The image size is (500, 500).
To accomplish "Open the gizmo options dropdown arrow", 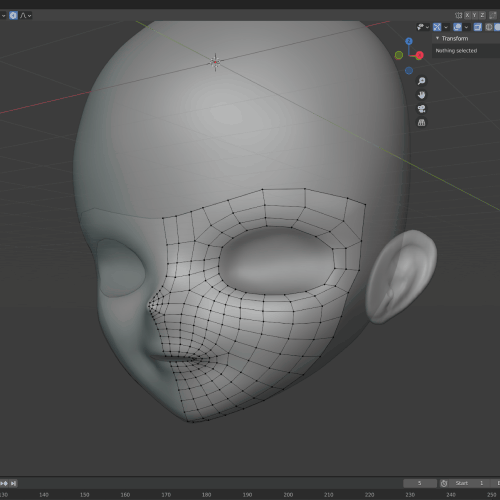I will 446,27.
